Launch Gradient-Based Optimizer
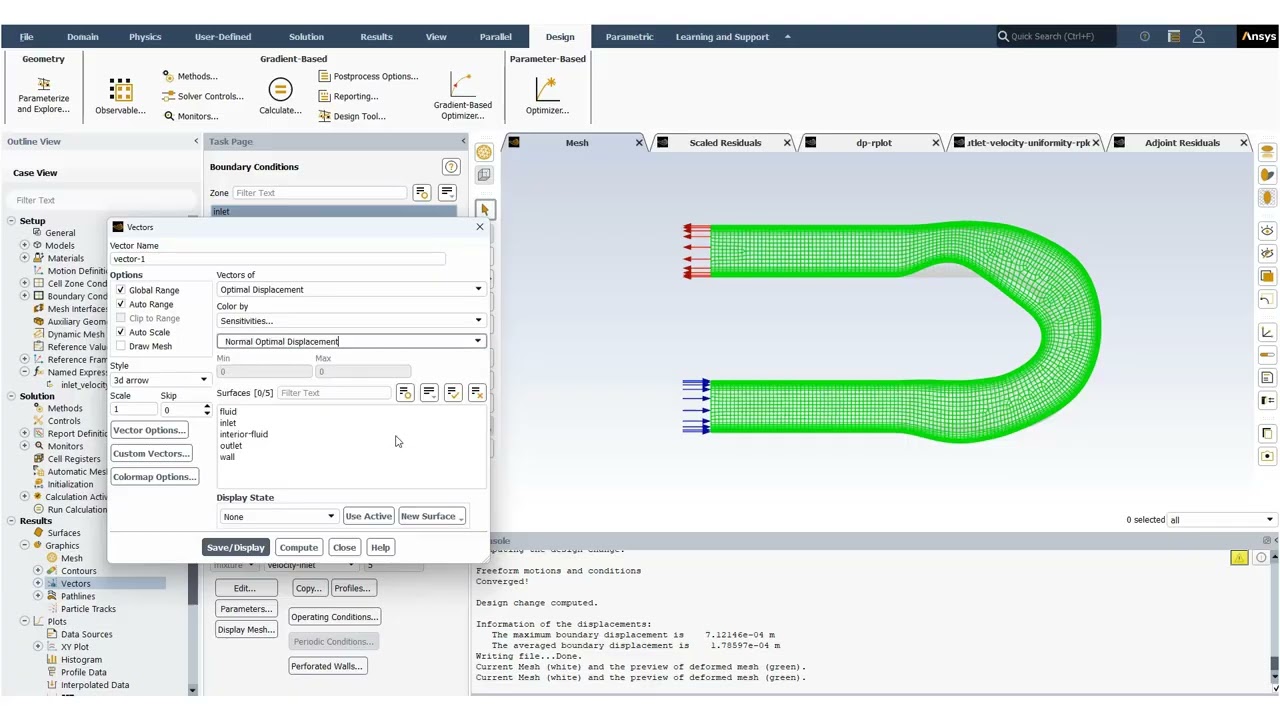1280x720 pixels. coord(462,96)
